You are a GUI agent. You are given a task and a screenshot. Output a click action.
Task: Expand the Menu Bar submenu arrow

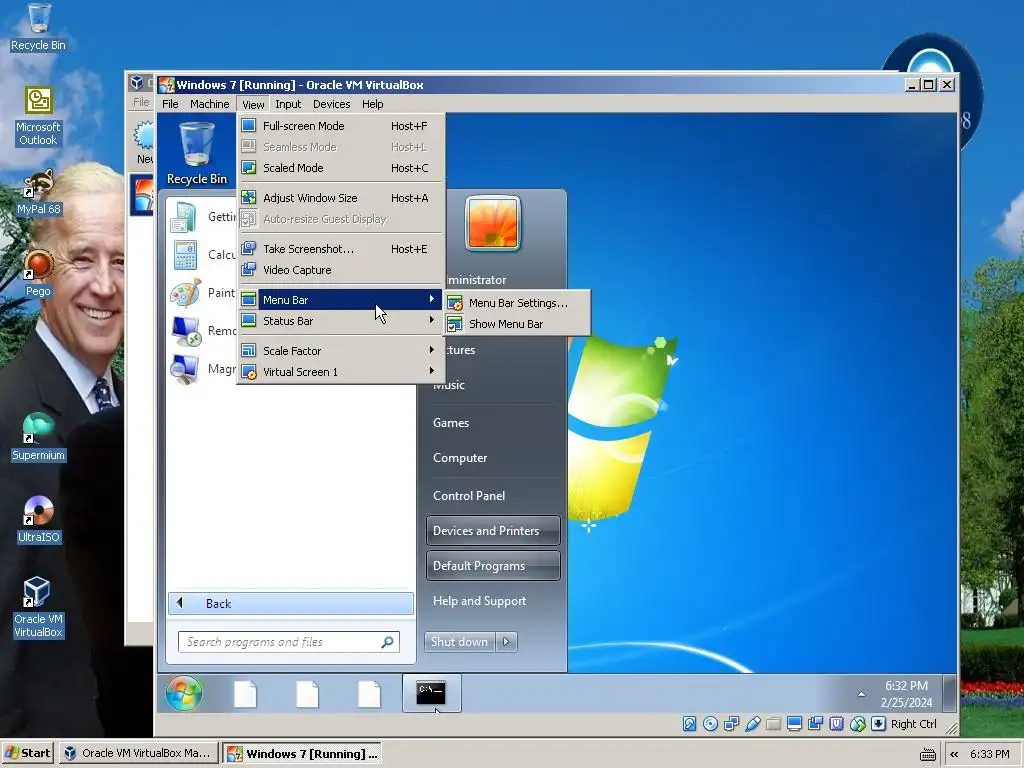coord(432,299)
